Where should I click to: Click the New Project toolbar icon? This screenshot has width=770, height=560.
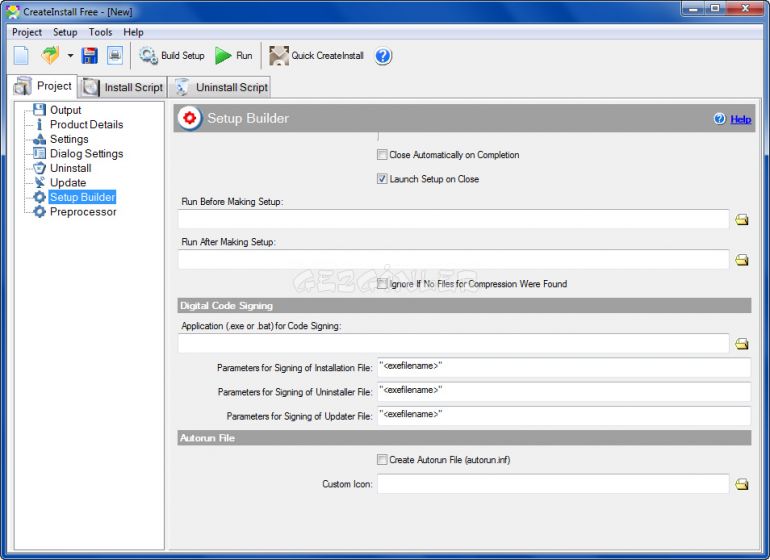coord(21,56)
